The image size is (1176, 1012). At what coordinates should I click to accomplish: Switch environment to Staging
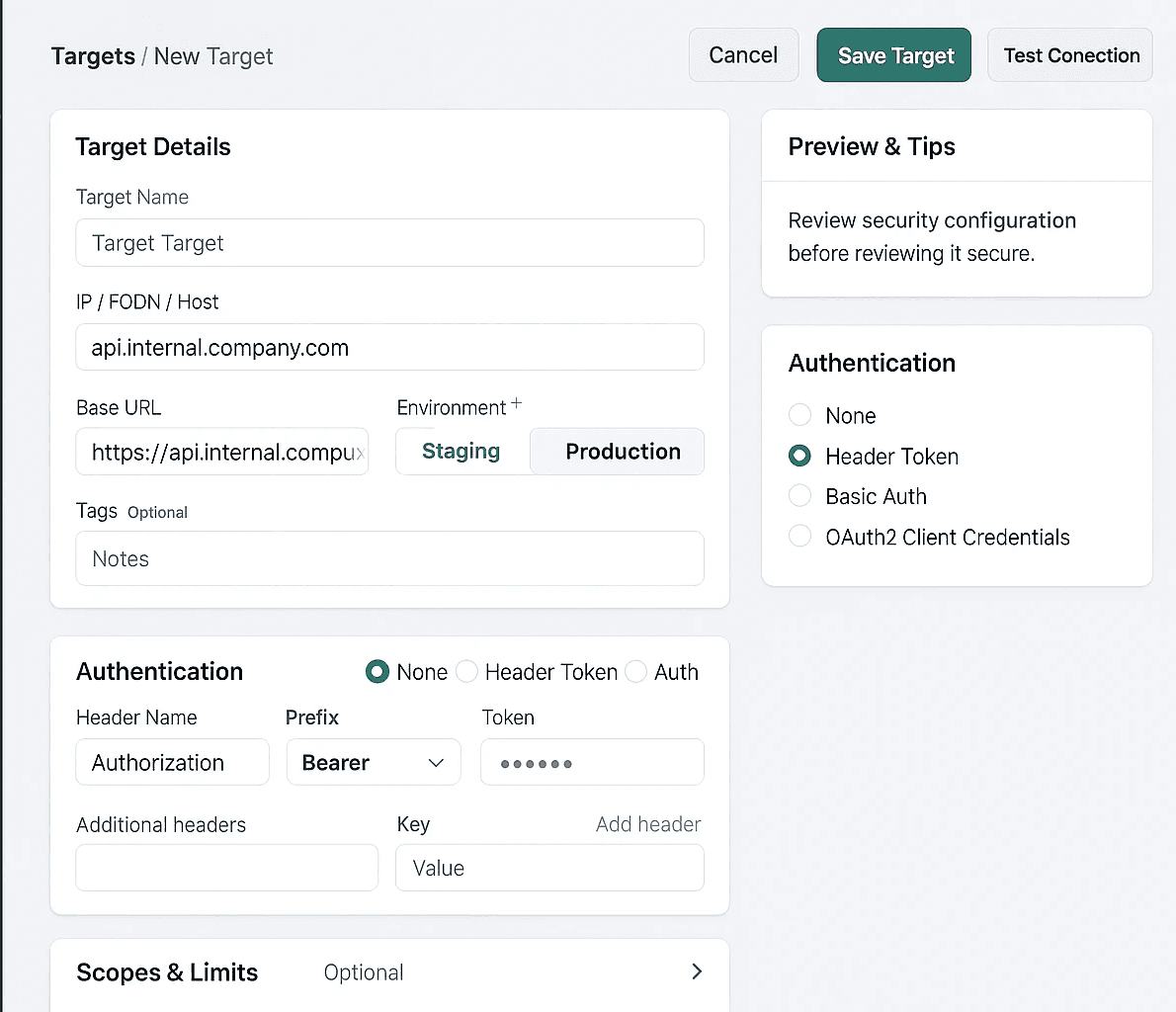pos(462,452)
